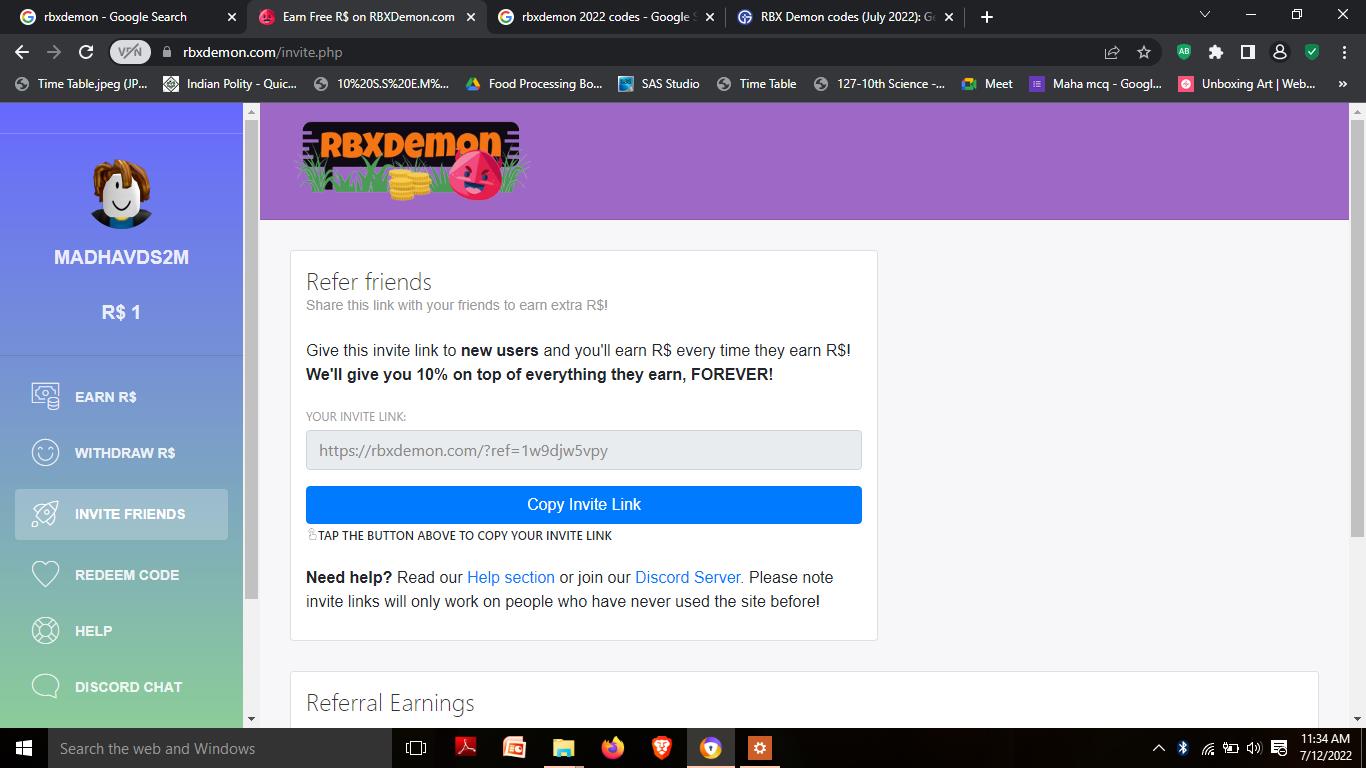Click the Discord Server link
The image size is (1366, 768).
[x=688, y=577]
